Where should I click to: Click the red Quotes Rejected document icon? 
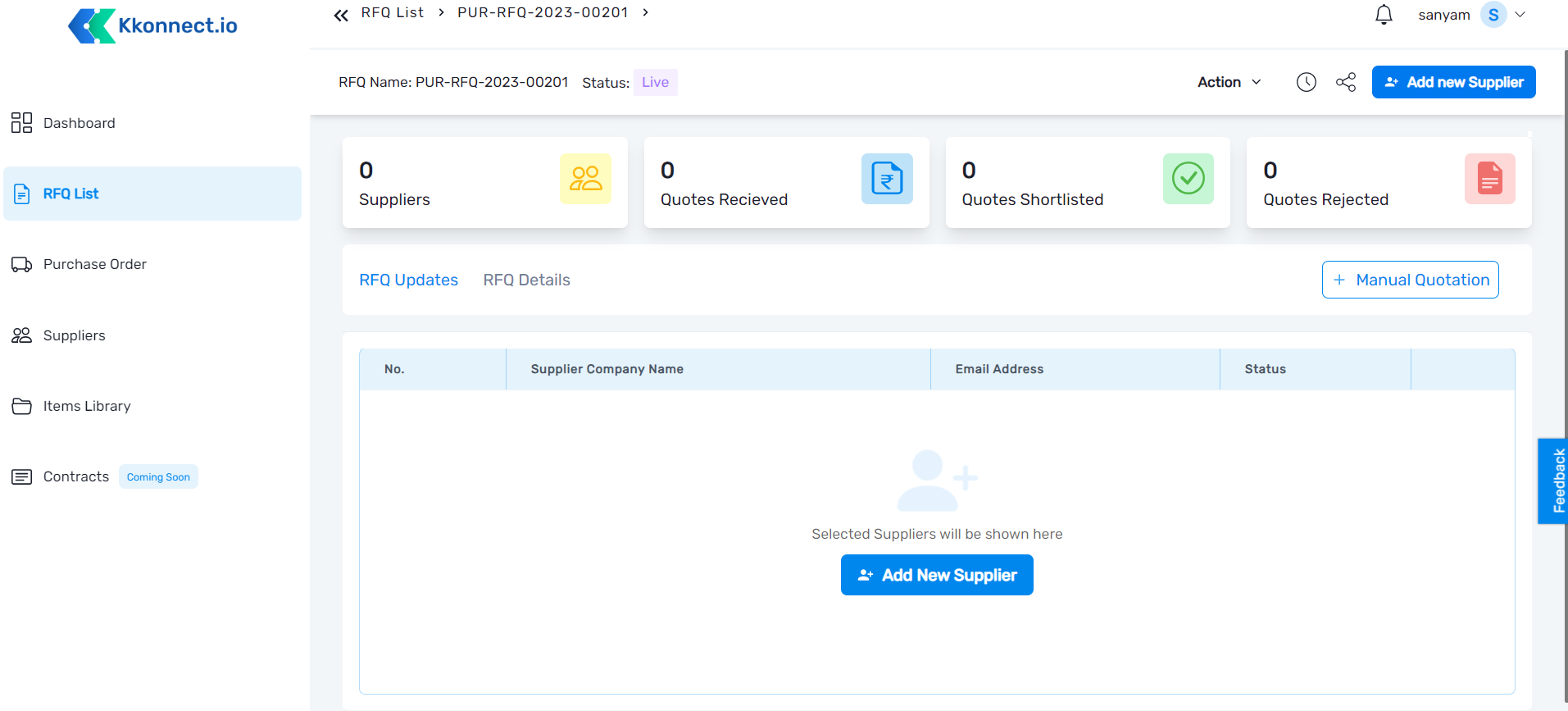pos(1489,179)
